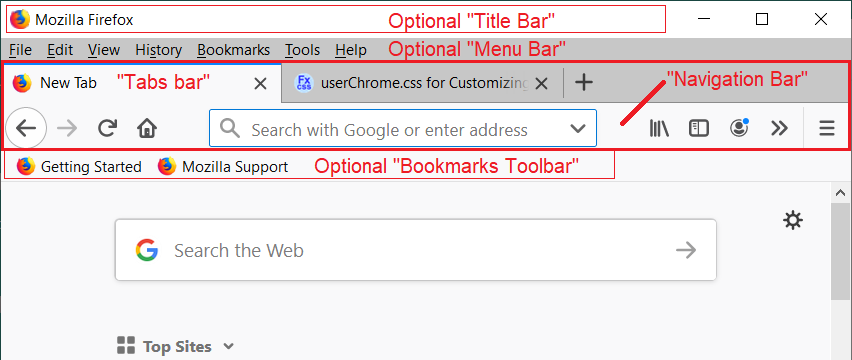Close the New Tab tab
Screen dimensions: 852x360
pyautogui.click(x=260, y=83)
